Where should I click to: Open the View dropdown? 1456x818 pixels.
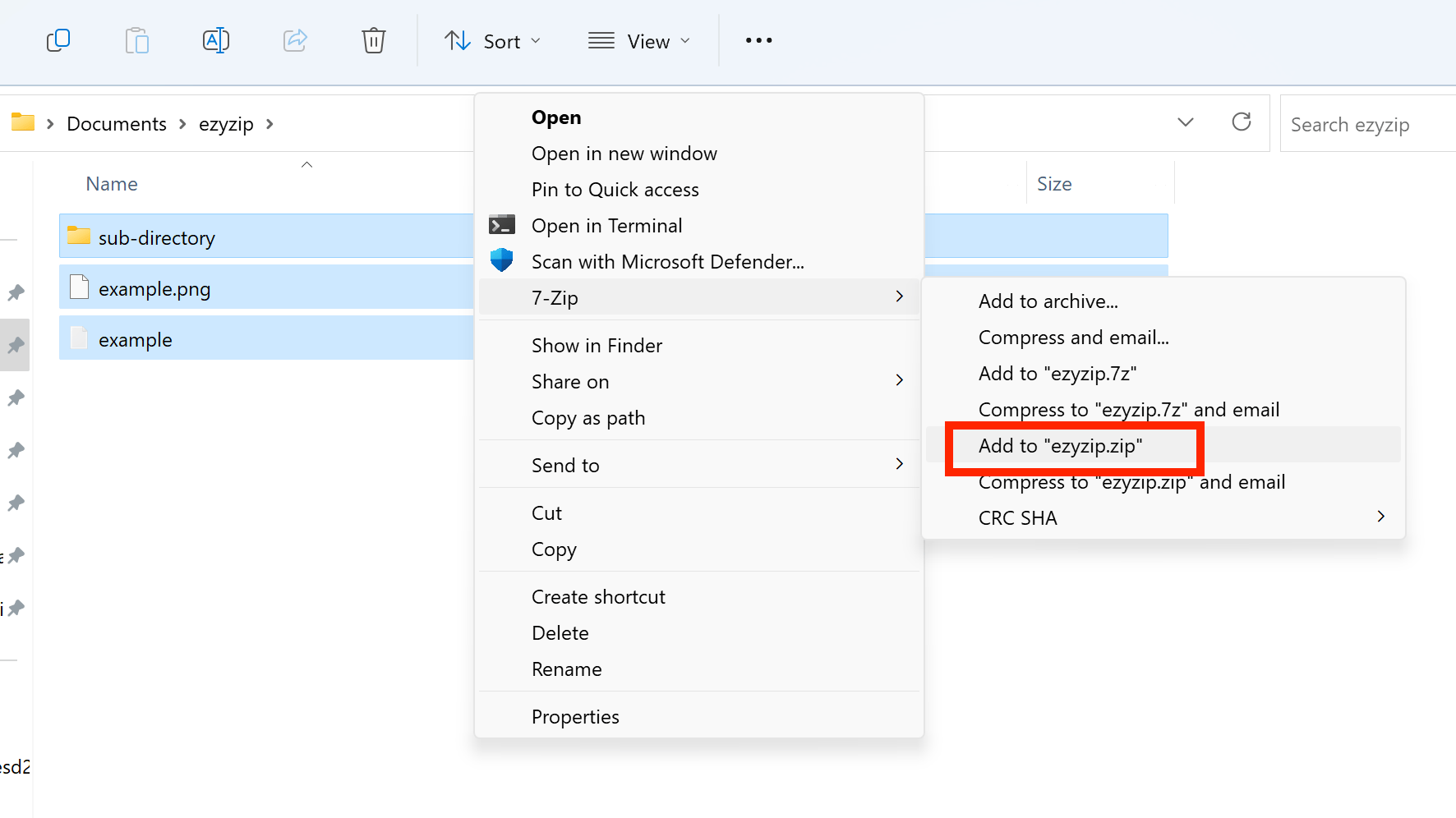tap(639, 40)
